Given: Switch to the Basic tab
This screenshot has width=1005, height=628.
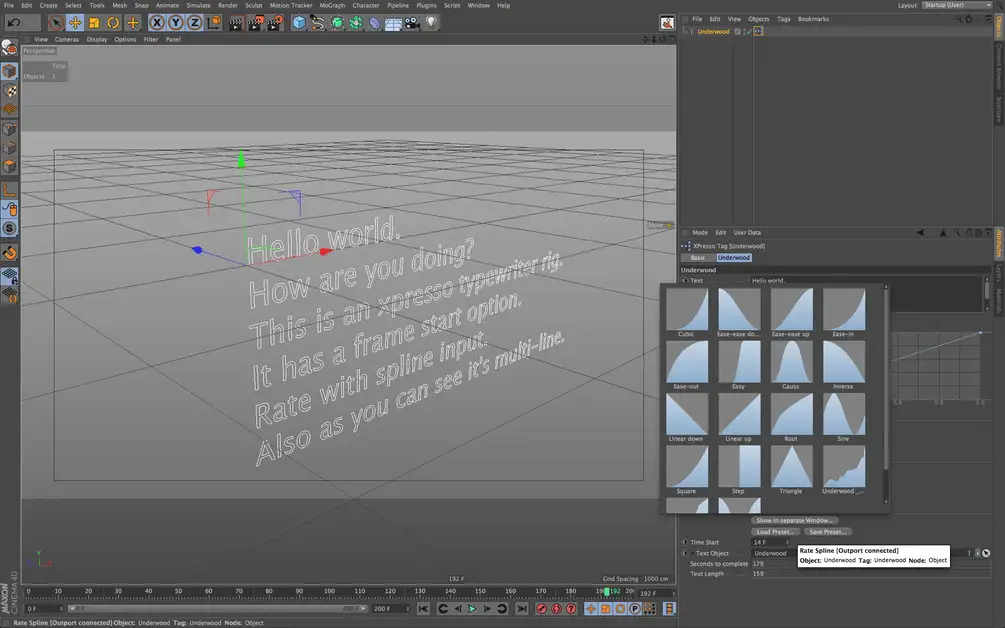Looking at the screenshot, I should click(x=698, y=258).
